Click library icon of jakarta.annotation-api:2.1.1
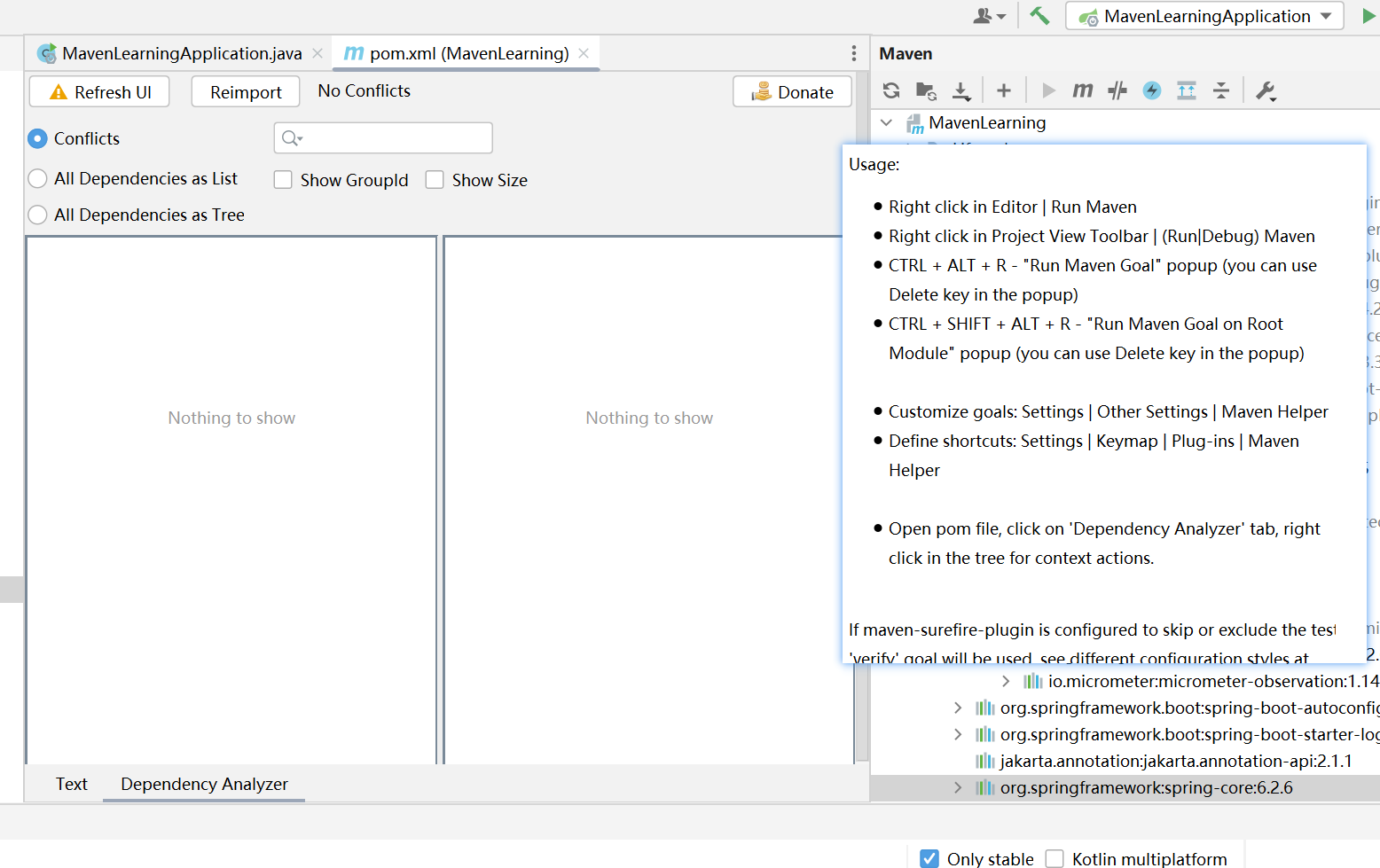This screenshot has width=1380, height=868. pyautogui.click(x=984, y=761)
